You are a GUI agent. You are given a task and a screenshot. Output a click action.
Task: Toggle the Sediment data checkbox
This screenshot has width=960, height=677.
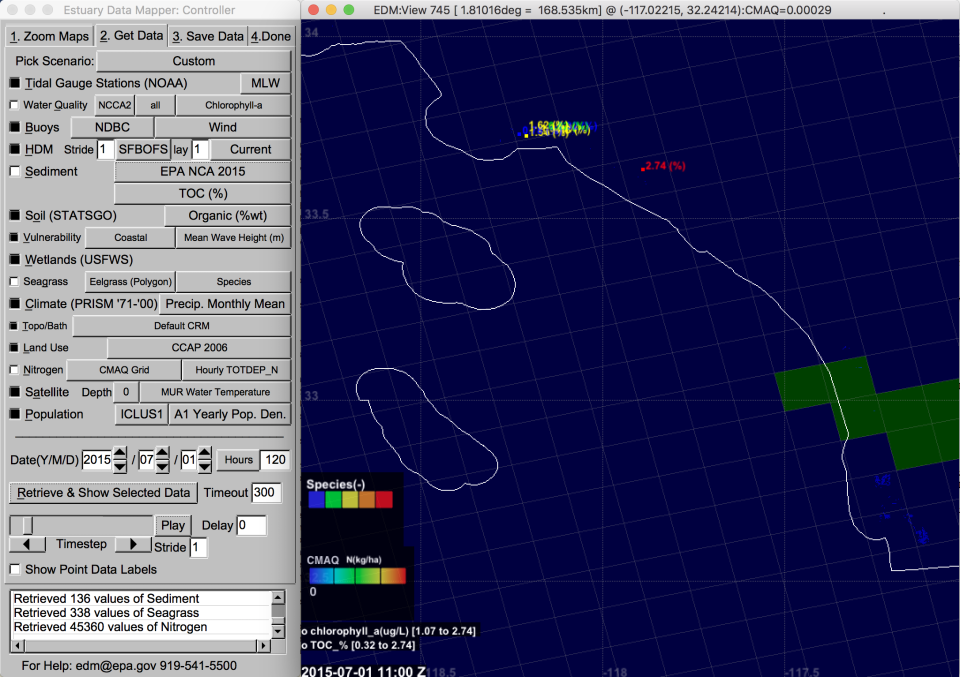14,171
